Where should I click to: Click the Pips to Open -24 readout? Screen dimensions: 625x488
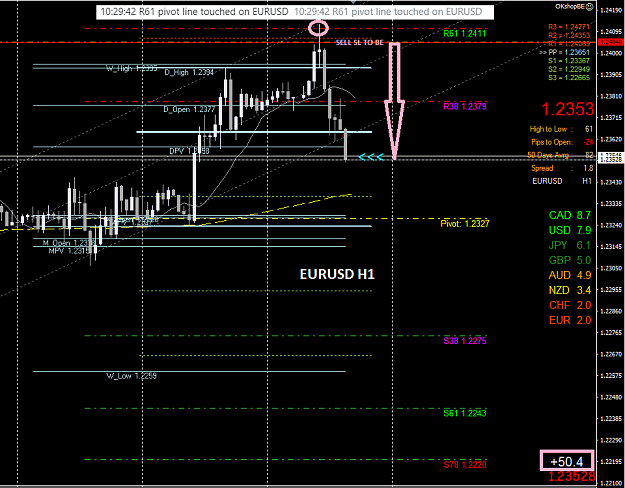pos(562,142)
